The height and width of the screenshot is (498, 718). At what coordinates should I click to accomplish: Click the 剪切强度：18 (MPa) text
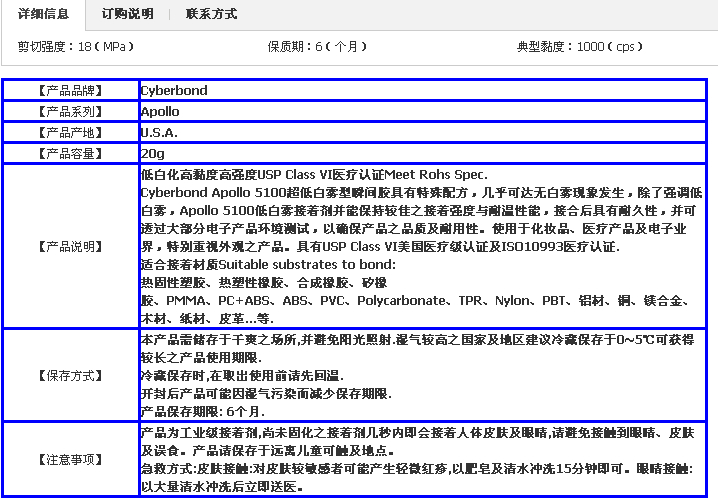(76, 47)
